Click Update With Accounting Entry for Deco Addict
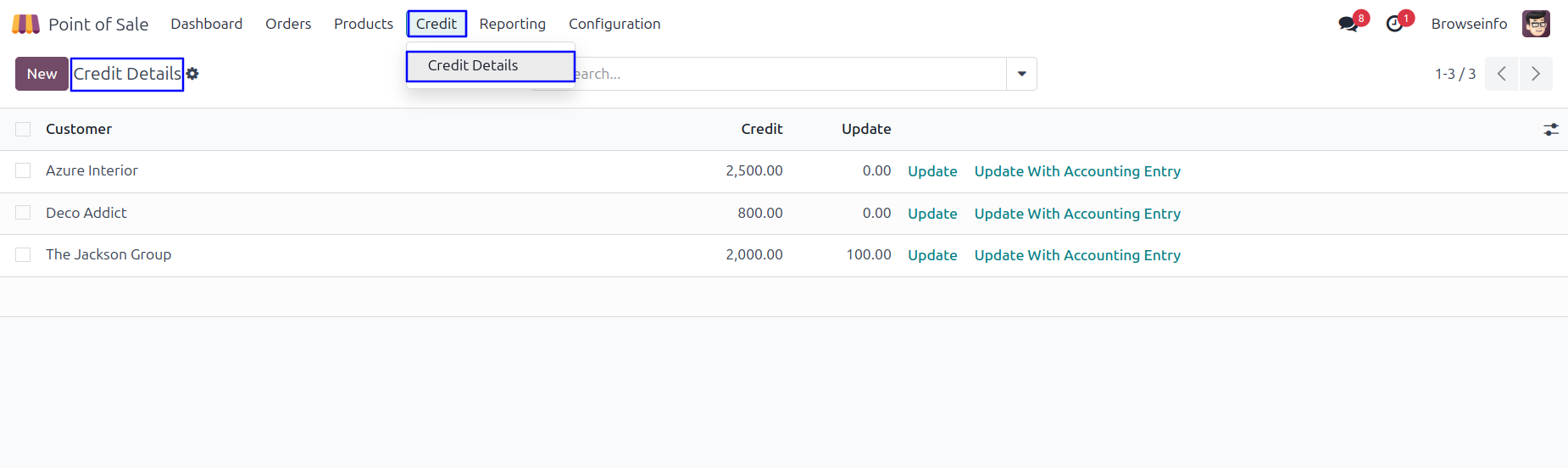This screenshot has width=1568, height=468. [x=1077, y=214]
